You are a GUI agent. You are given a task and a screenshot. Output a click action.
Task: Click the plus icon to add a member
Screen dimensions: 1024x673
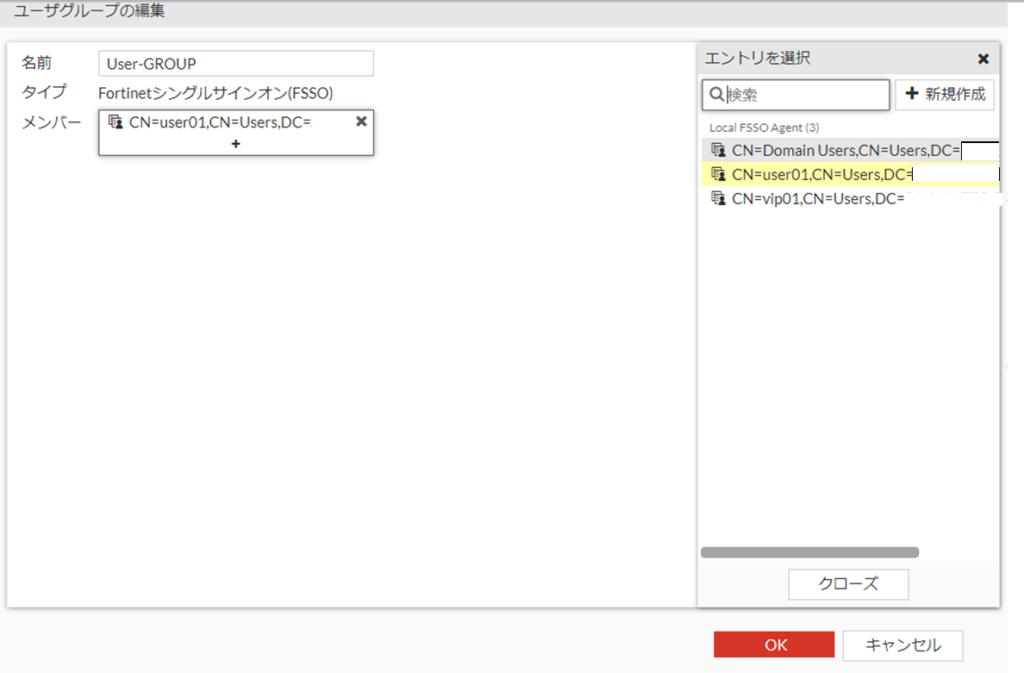click(x=236, y=144)
